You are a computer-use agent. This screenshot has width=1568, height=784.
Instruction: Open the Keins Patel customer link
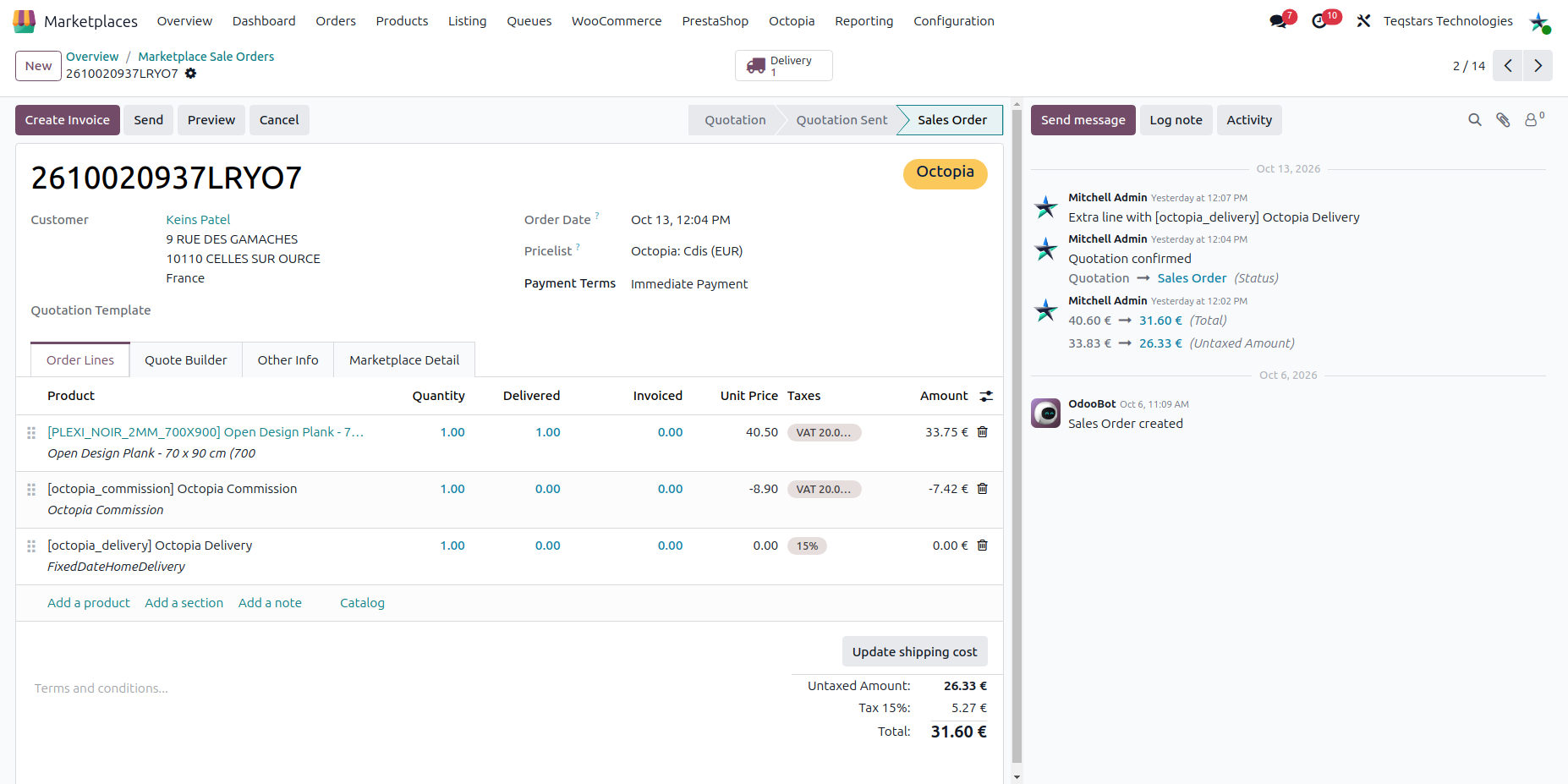click(x=198, y=220)
